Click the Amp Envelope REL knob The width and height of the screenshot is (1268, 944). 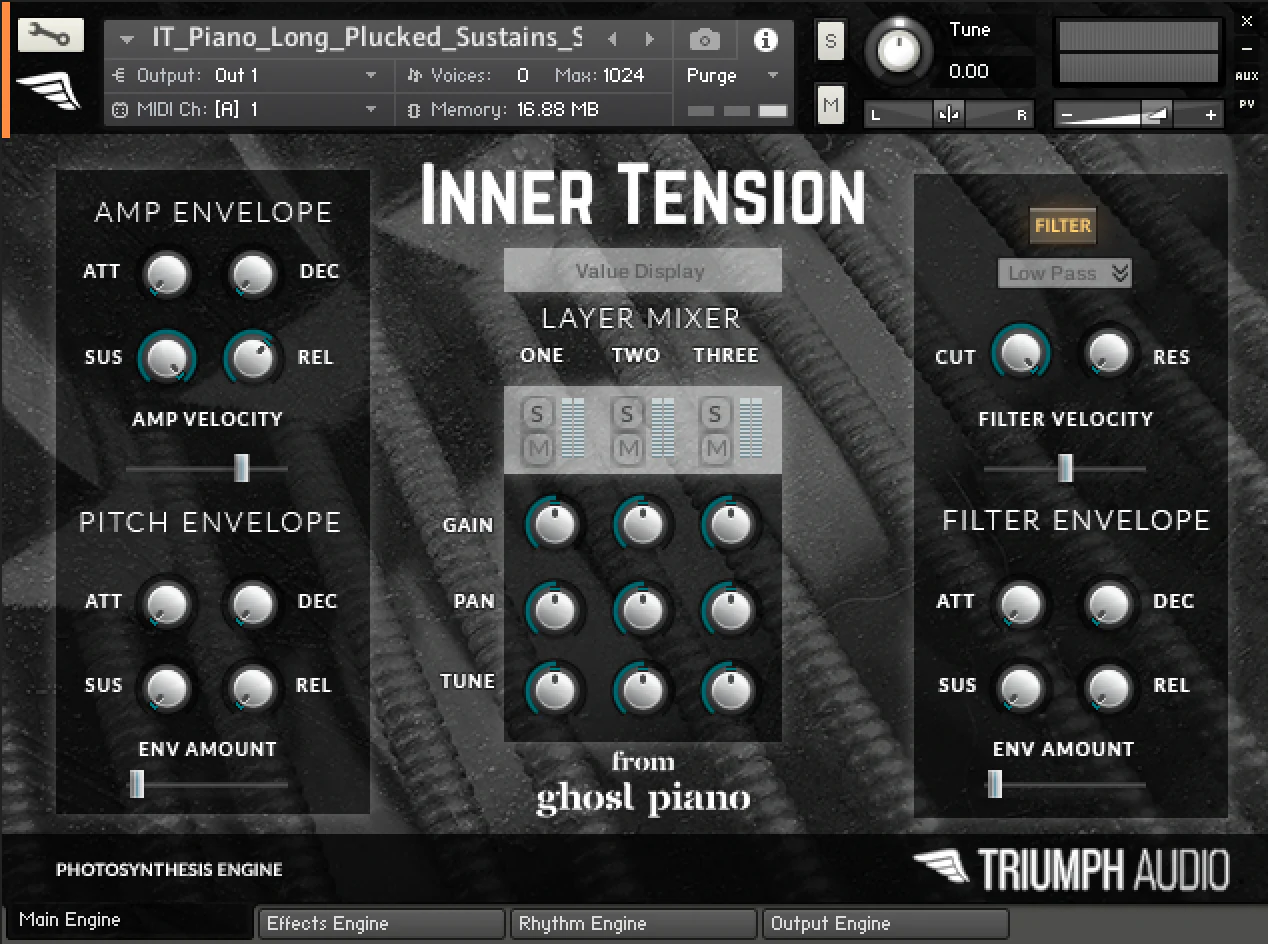(x=253, y=357)
